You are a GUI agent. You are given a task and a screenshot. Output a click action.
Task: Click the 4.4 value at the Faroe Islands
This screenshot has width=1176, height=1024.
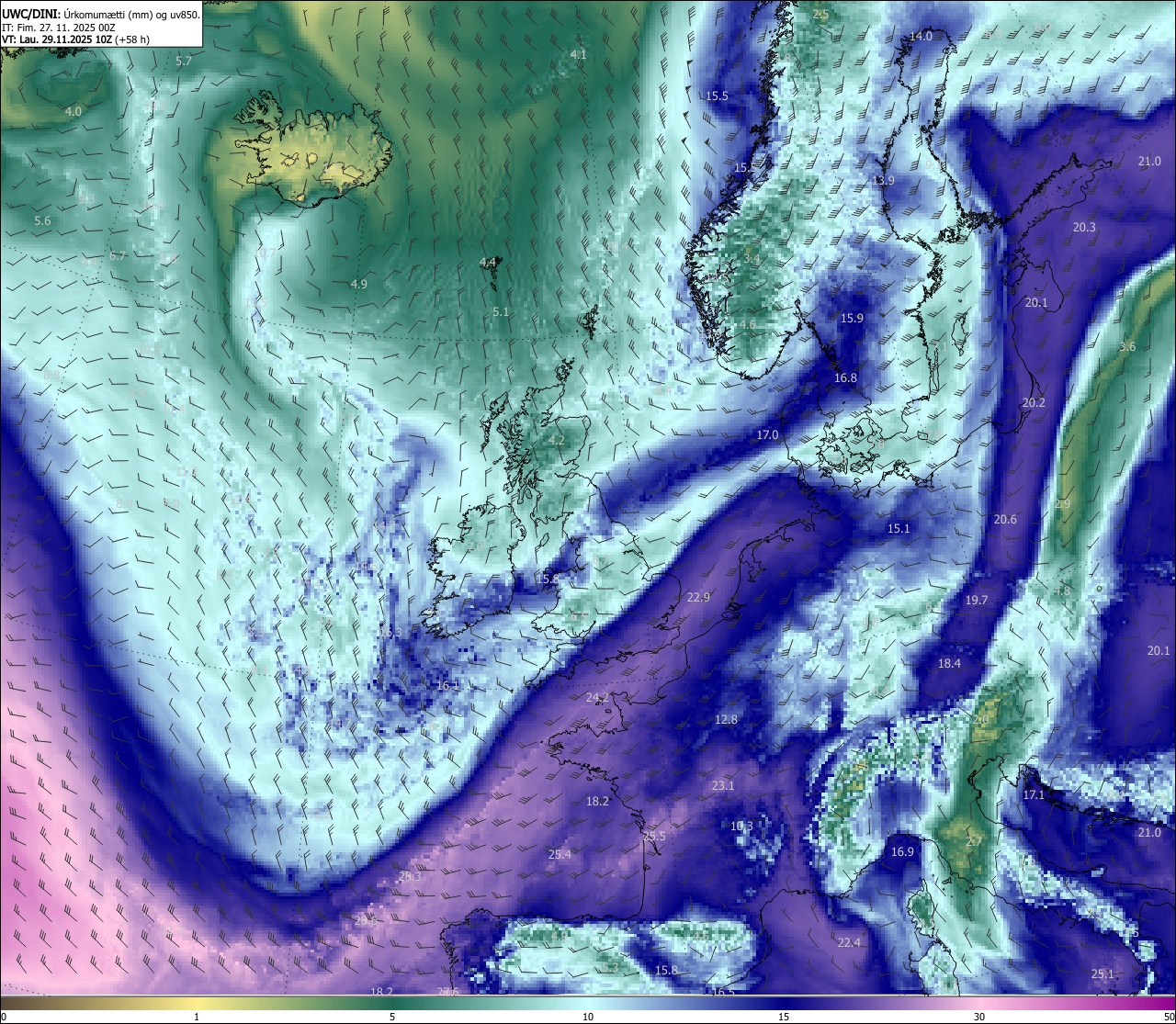[488, 263]
